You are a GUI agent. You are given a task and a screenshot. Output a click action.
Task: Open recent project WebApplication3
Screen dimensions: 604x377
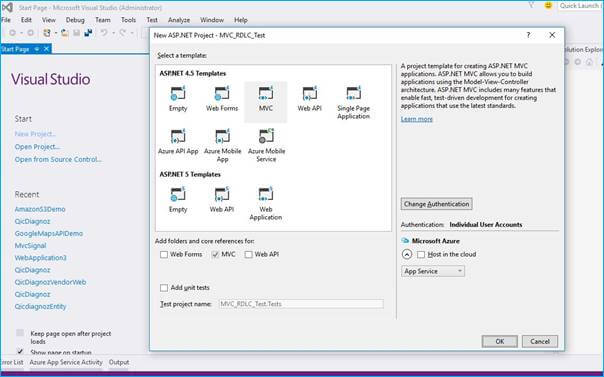pyautogui.click(x=40, y=258)
